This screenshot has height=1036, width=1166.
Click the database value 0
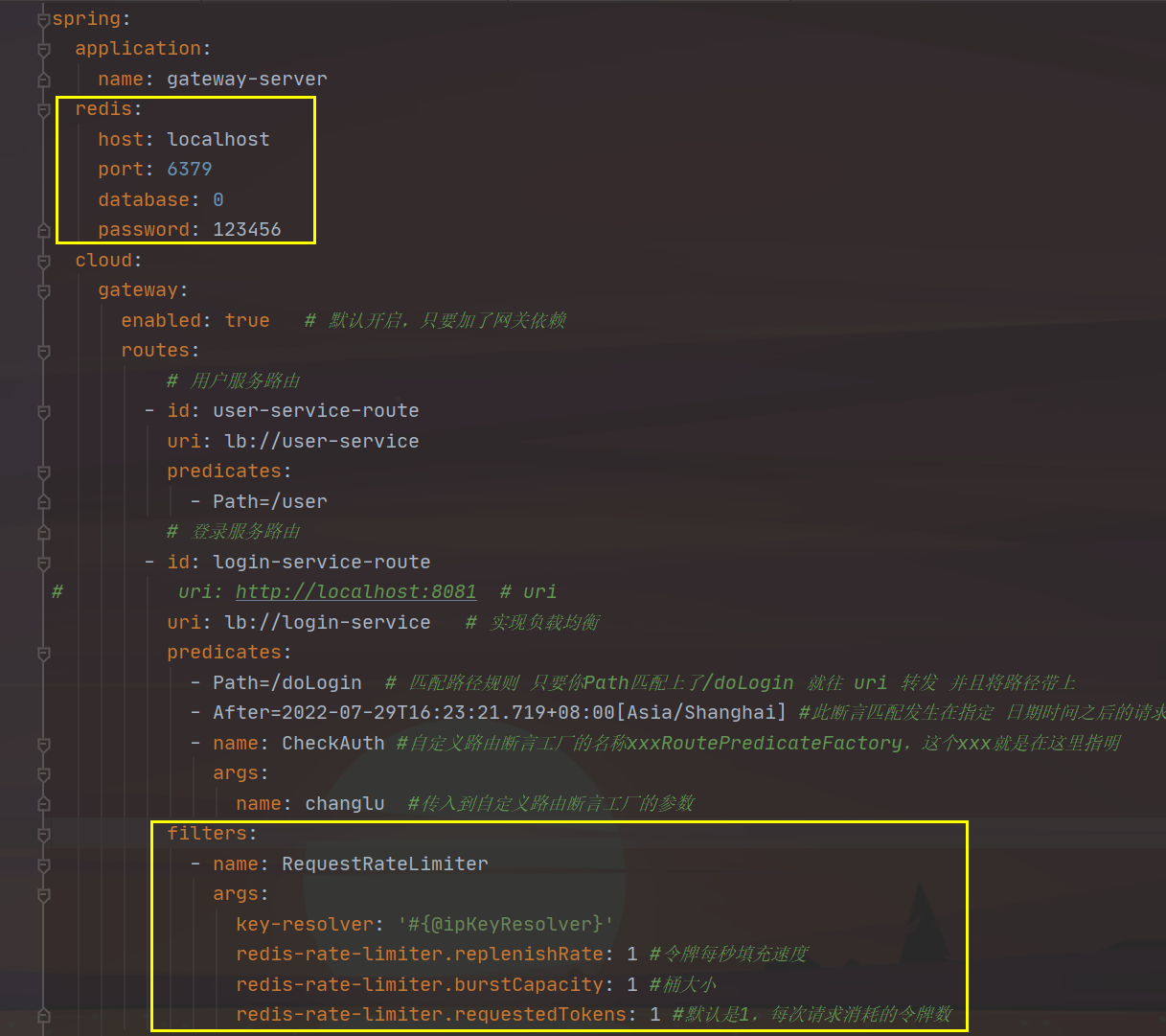[x=218, y=199]
